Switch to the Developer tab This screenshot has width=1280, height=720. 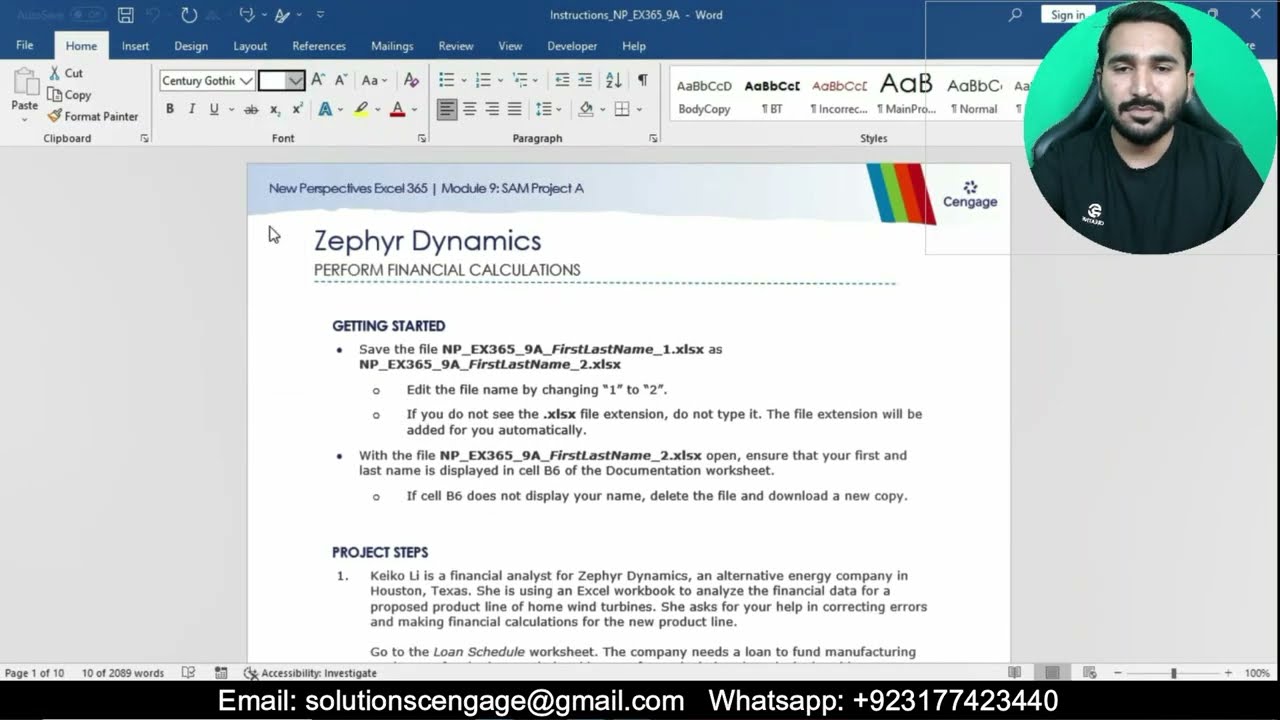(x=572, y=46)
